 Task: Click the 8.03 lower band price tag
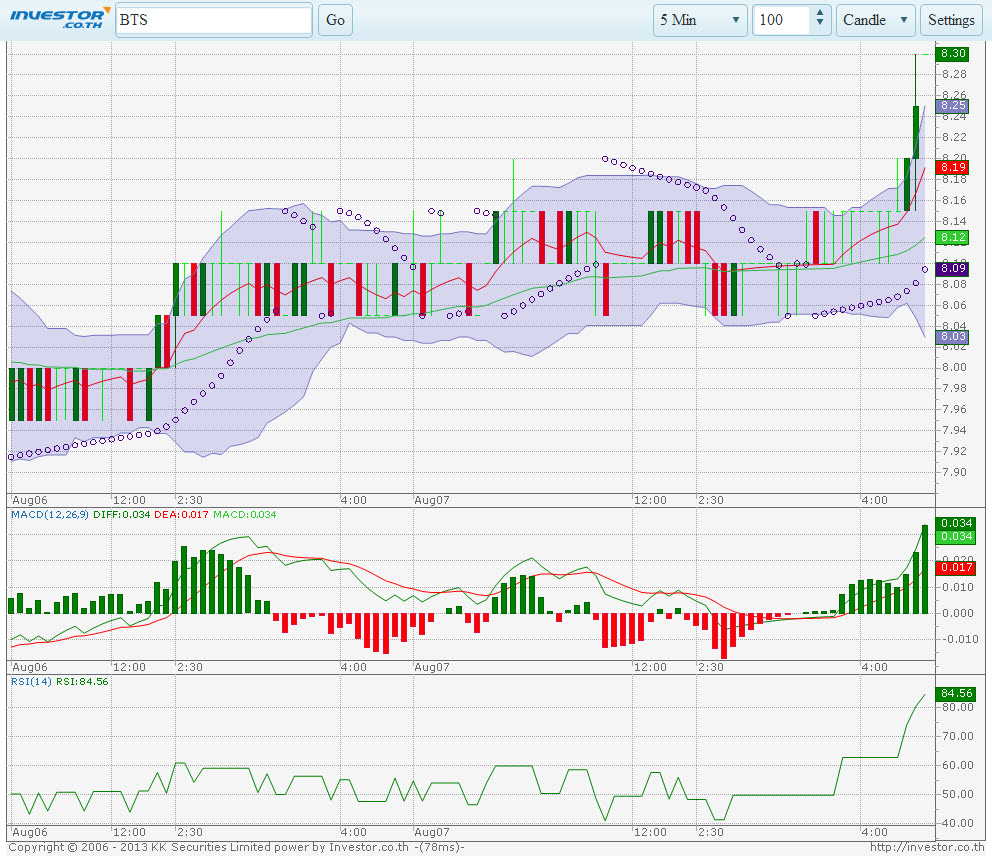click(x=953, y=337)
